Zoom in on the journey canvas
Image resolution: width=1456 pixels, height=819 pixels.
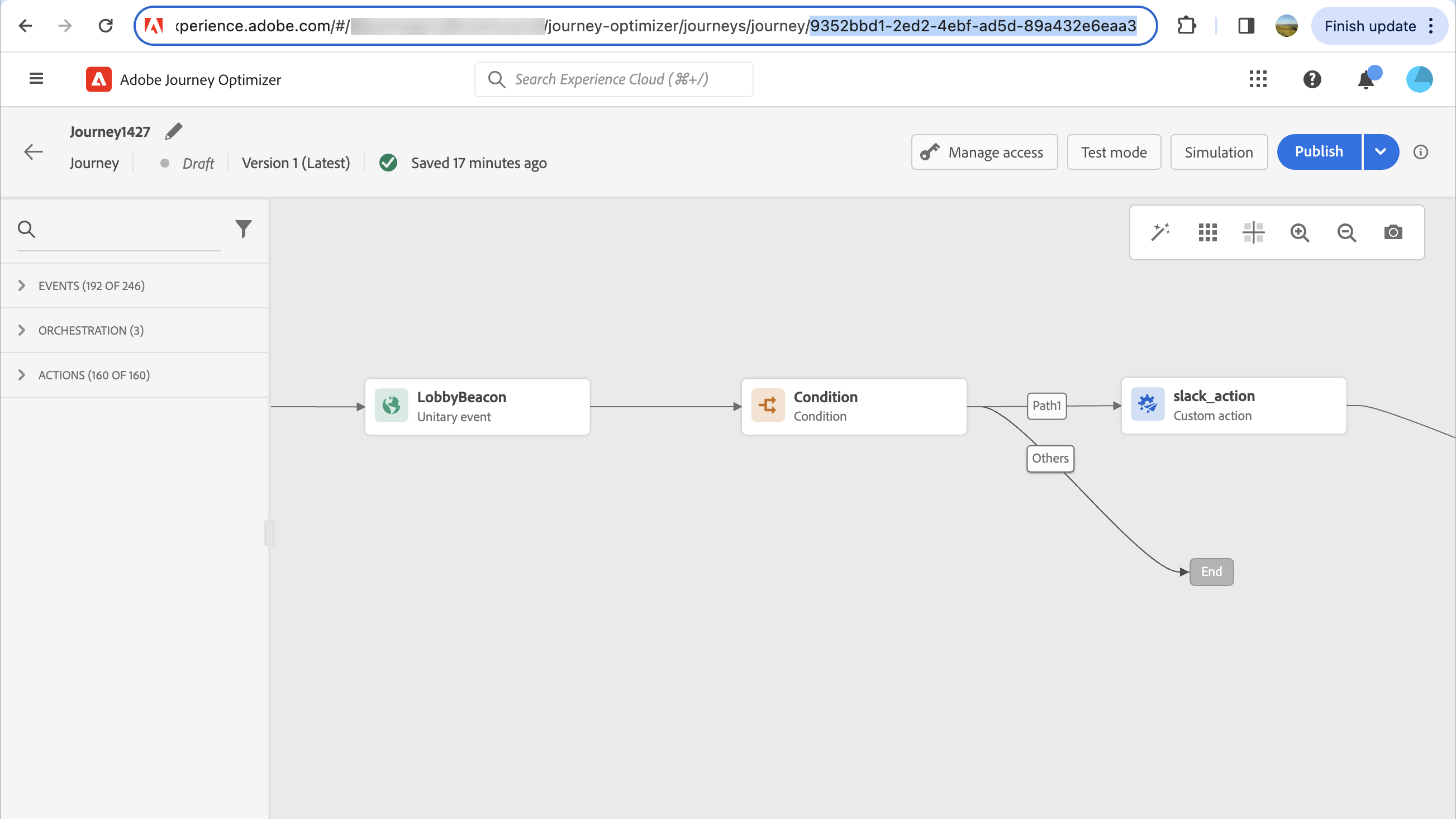coord(1300,232)
